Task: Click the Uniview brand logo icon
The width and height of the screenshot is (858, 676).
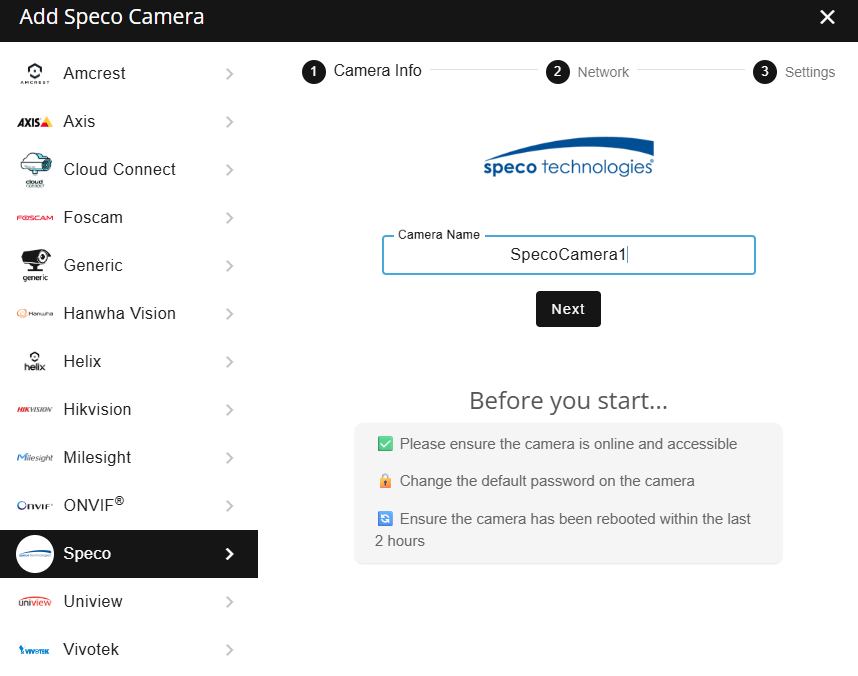Action: click(35, 602)
